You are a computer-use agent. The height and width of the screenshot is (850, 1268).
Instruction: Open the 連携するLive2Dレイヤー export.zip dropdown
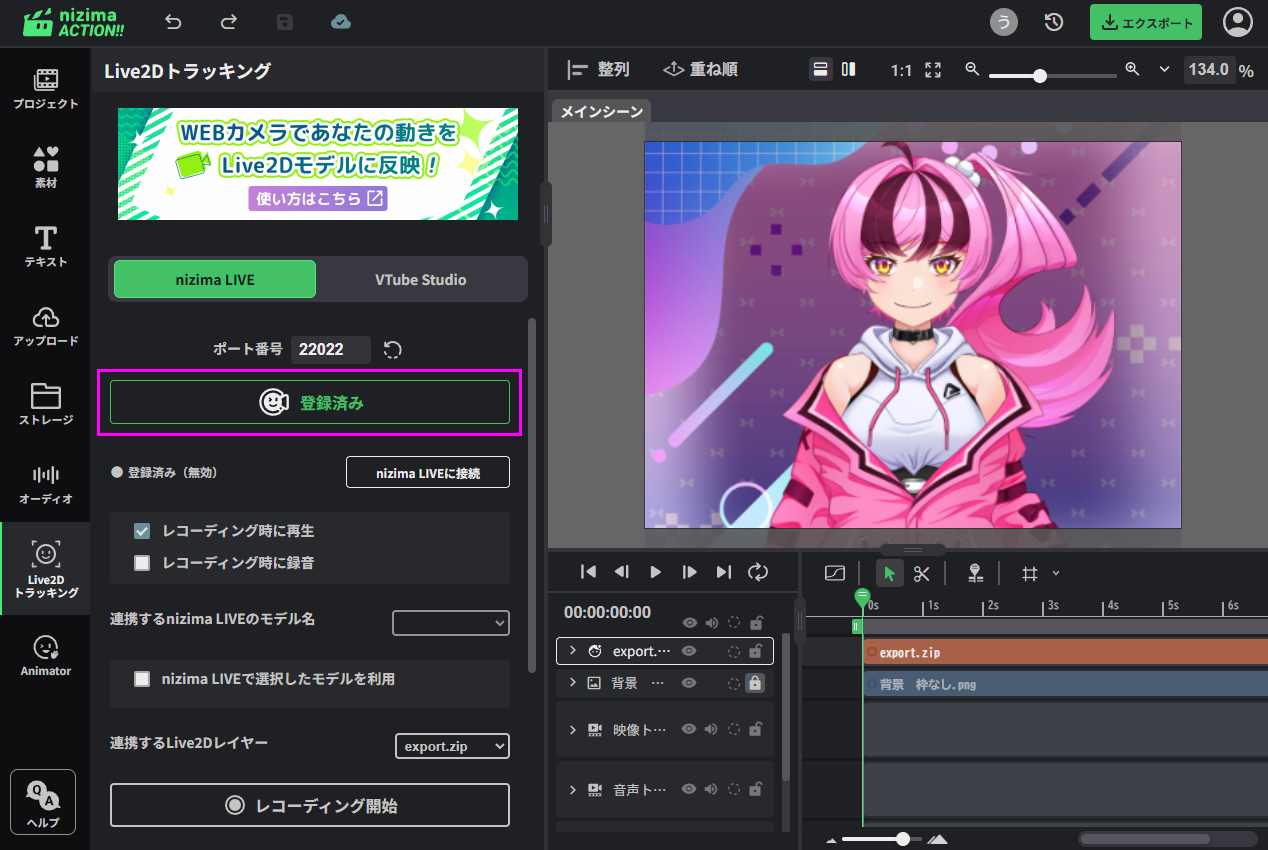click(x=452, y=746)
